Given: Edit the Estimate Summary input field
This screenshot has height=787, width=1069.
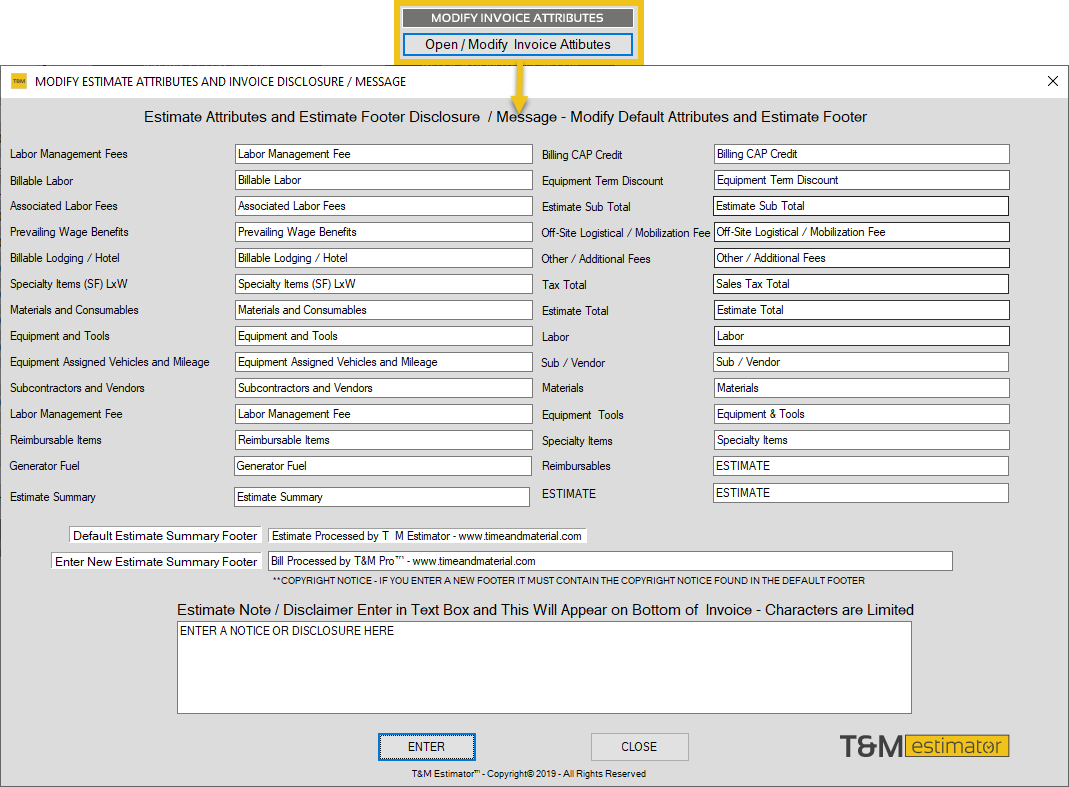Looking at the screenshot, I should [x=382, y=497].
